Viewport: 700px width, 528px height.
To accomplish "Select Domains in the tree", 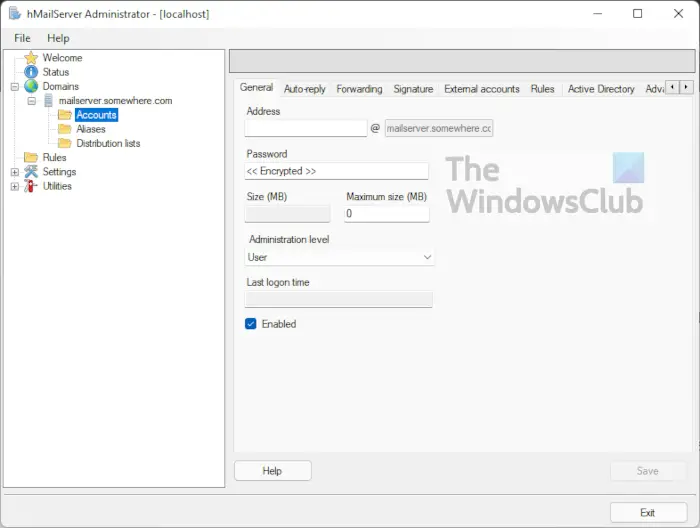I will click(61, 86).
